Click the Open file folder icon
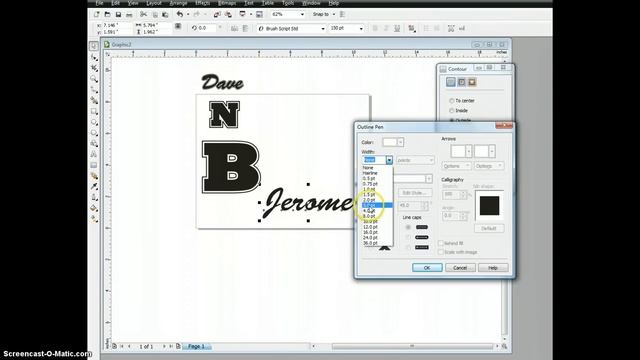Screen dimensions: 640x360 [107, 14]
